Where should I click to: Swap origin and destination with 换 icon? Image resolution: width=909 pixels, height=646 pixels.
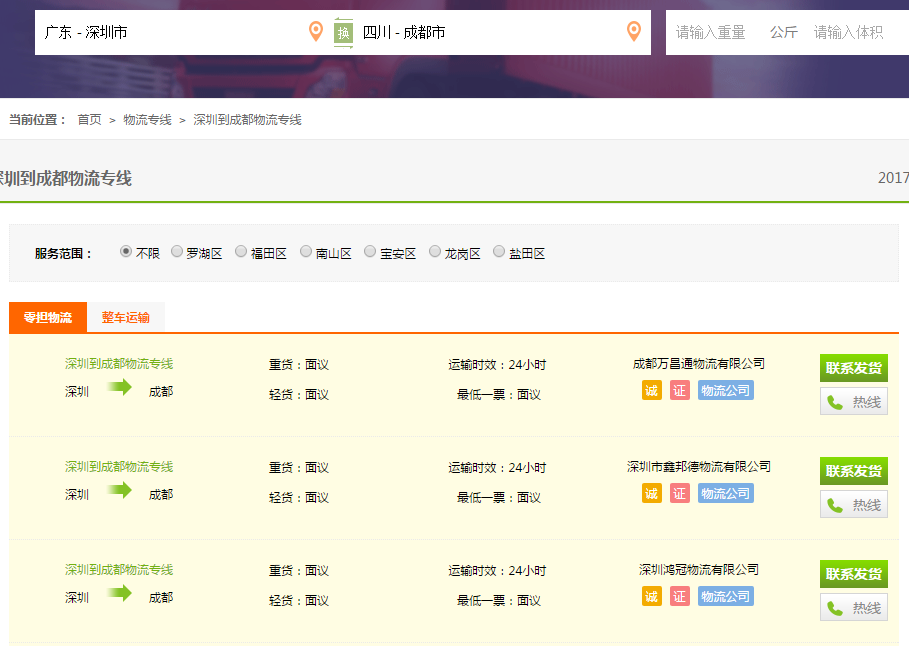pos(343,32)
